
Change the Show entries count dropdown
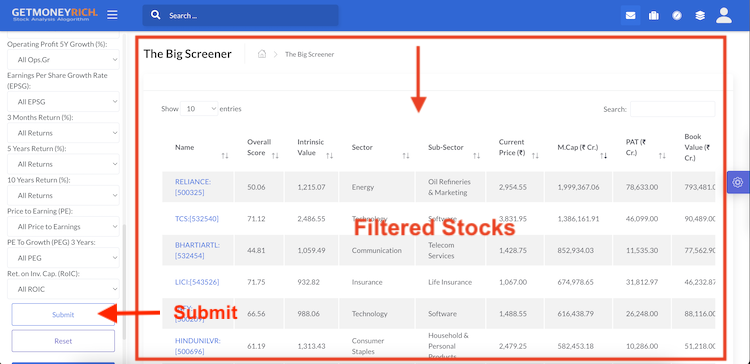point(199,109)
